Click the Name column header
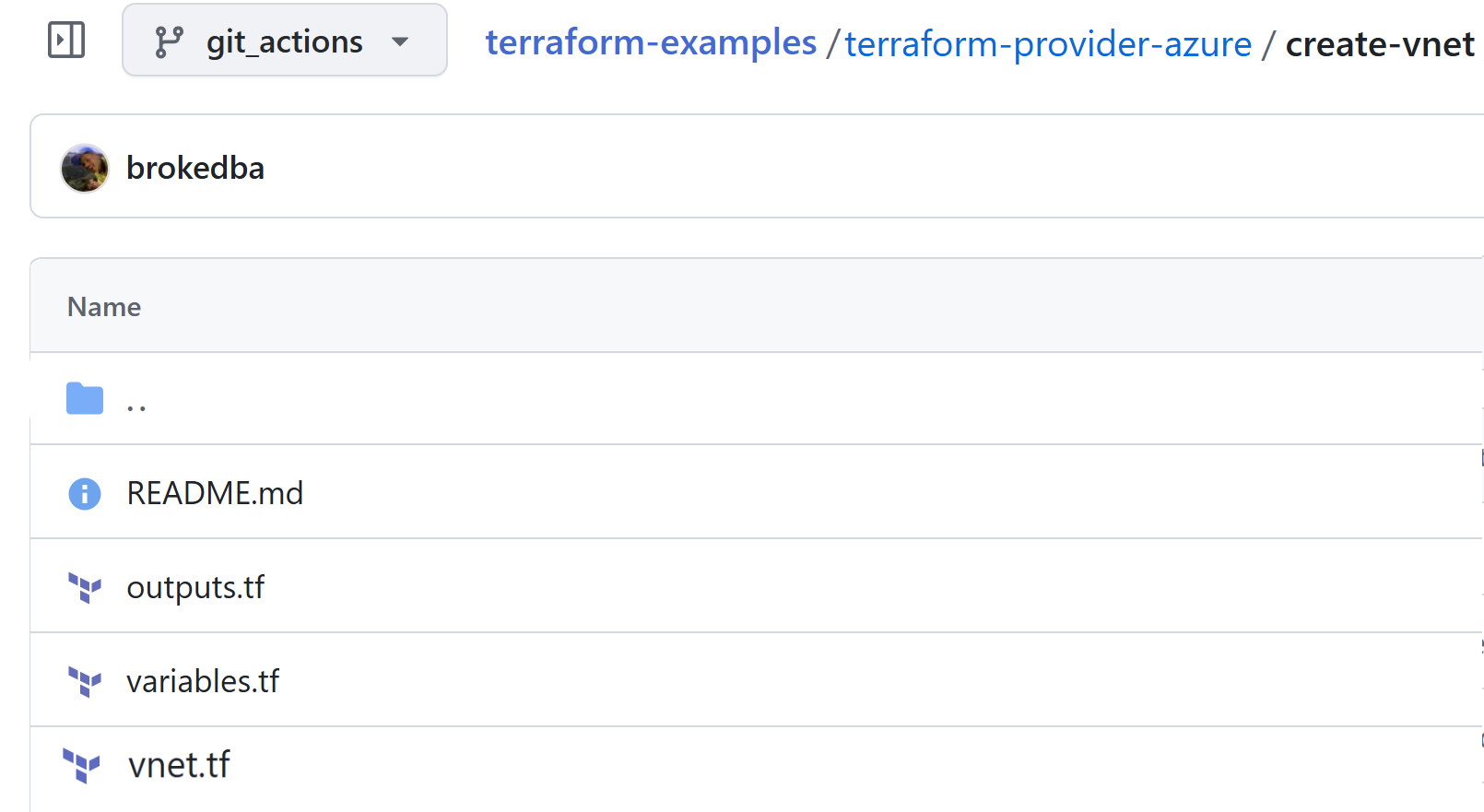Image resolution: width=1484 pixels, height=812 pixels. coord(104,307)
